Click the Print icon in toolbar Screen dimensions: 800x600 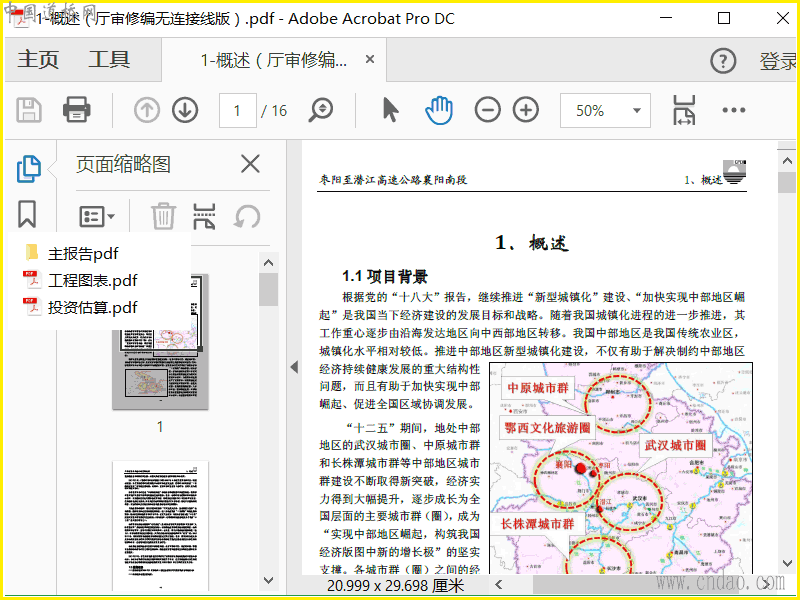click(x=77, y=110)
